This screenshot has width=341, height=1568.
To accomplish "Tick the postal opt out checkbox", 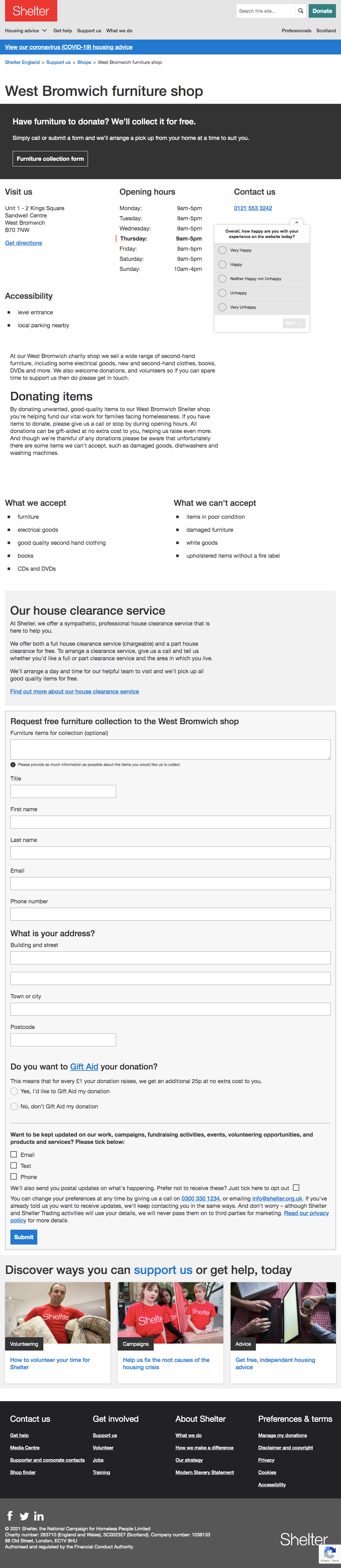I will click(x=296, y=1187).
